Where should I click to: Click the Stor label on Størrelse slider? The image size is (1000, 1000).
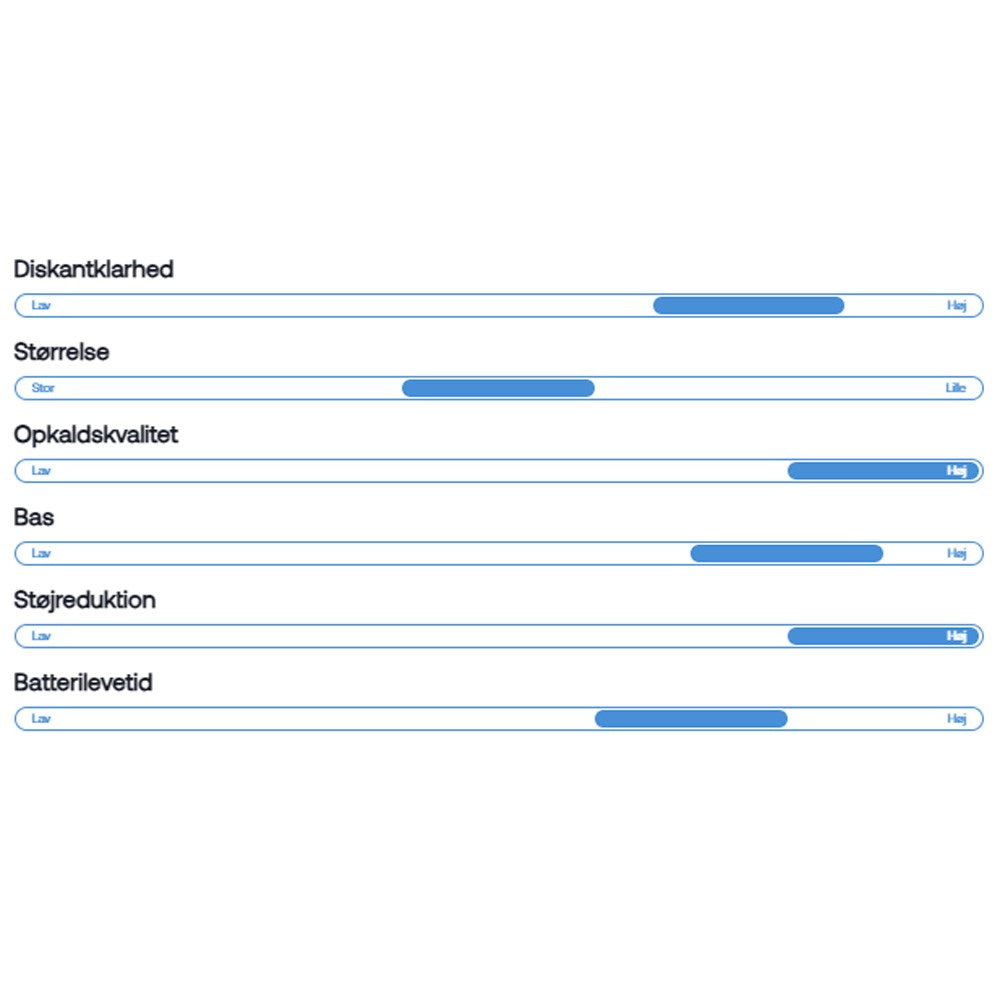point(43,388)
